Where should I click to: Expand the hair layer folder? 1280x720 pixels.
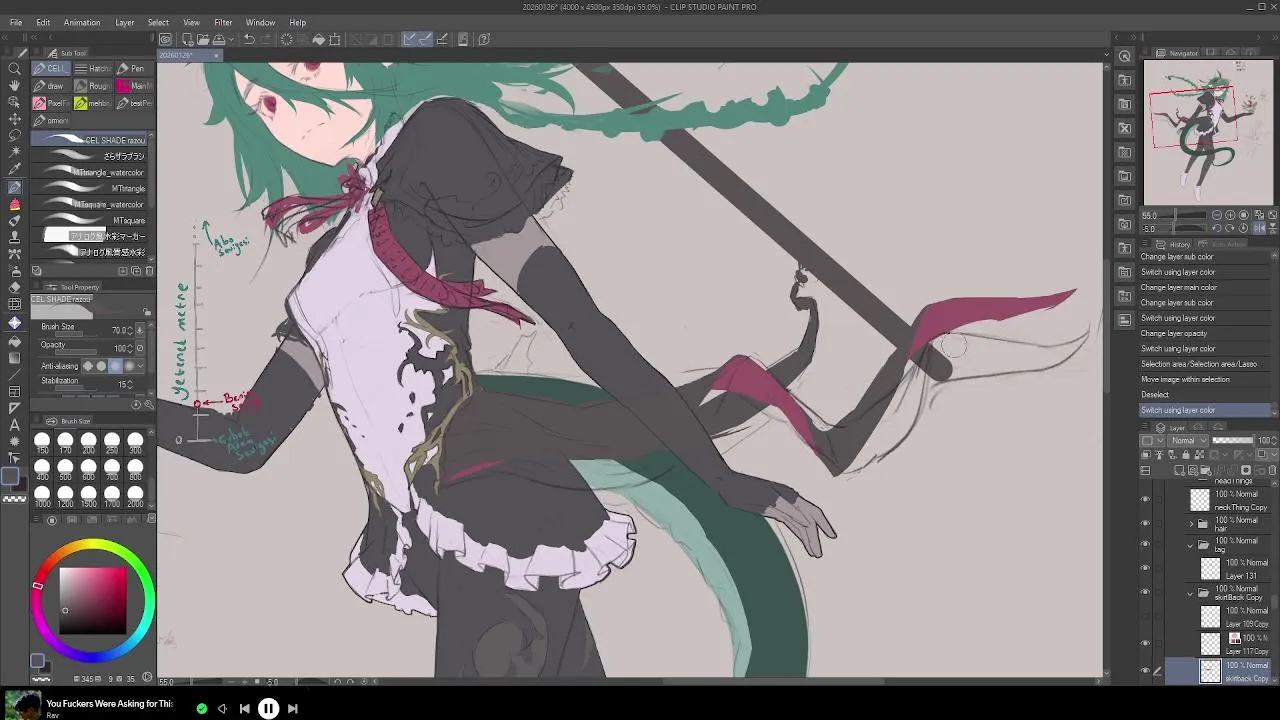1190,524
